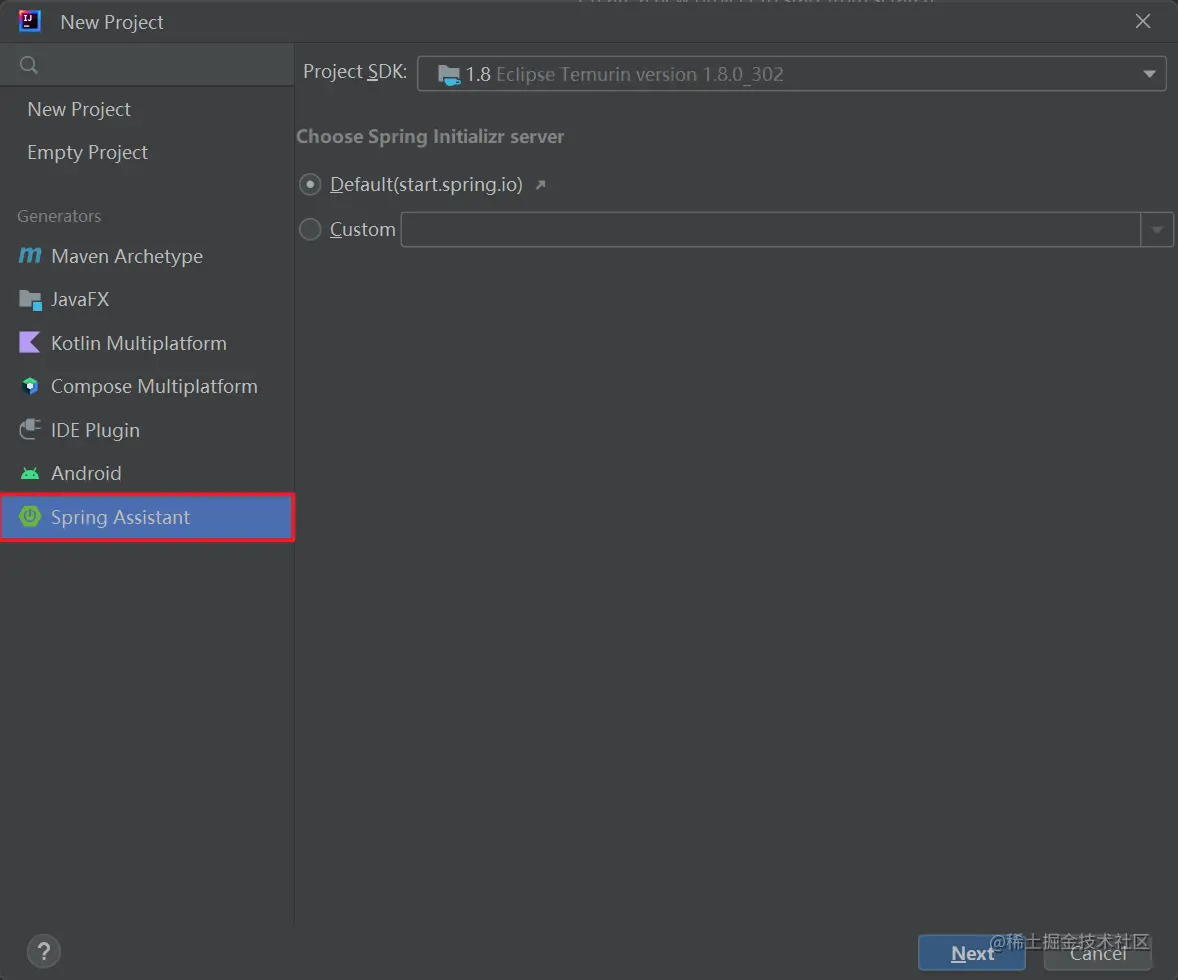Click the search magnifier icon
Viewport: 1178px width, 980px height.
29,65
